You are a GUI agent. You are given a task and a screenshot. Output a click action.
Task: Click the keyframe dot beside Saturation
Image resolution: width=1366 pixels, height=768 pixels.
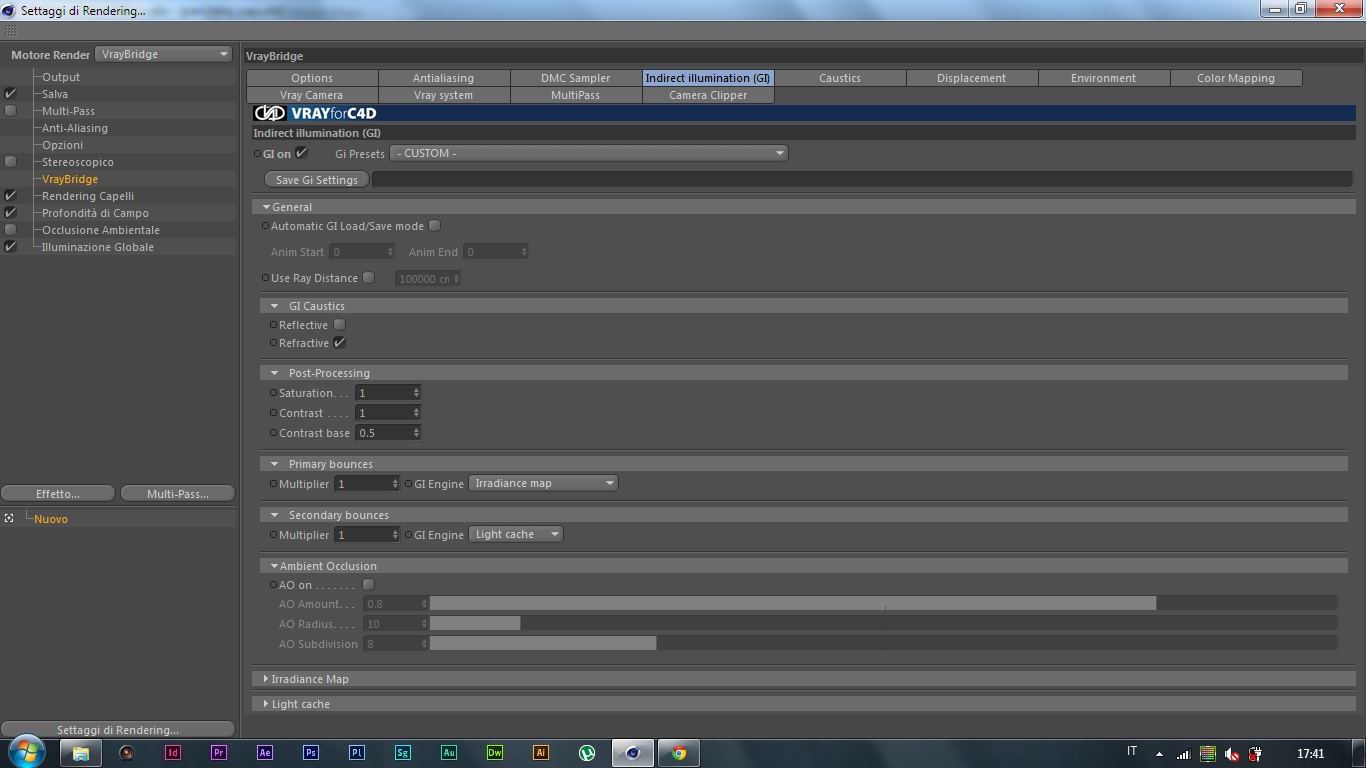click(x=273, y=393)
